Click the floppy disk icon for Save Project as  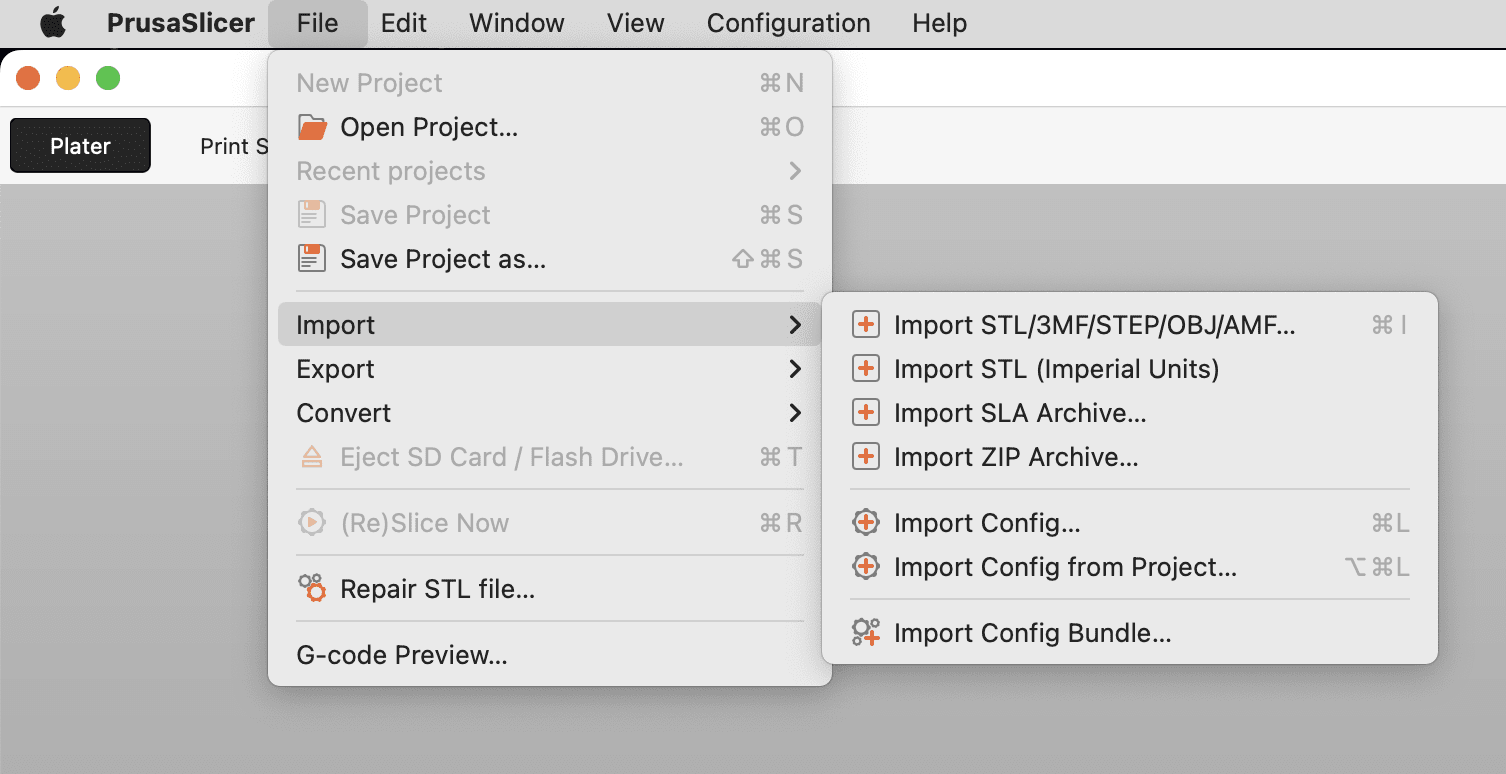coord(313,259)
